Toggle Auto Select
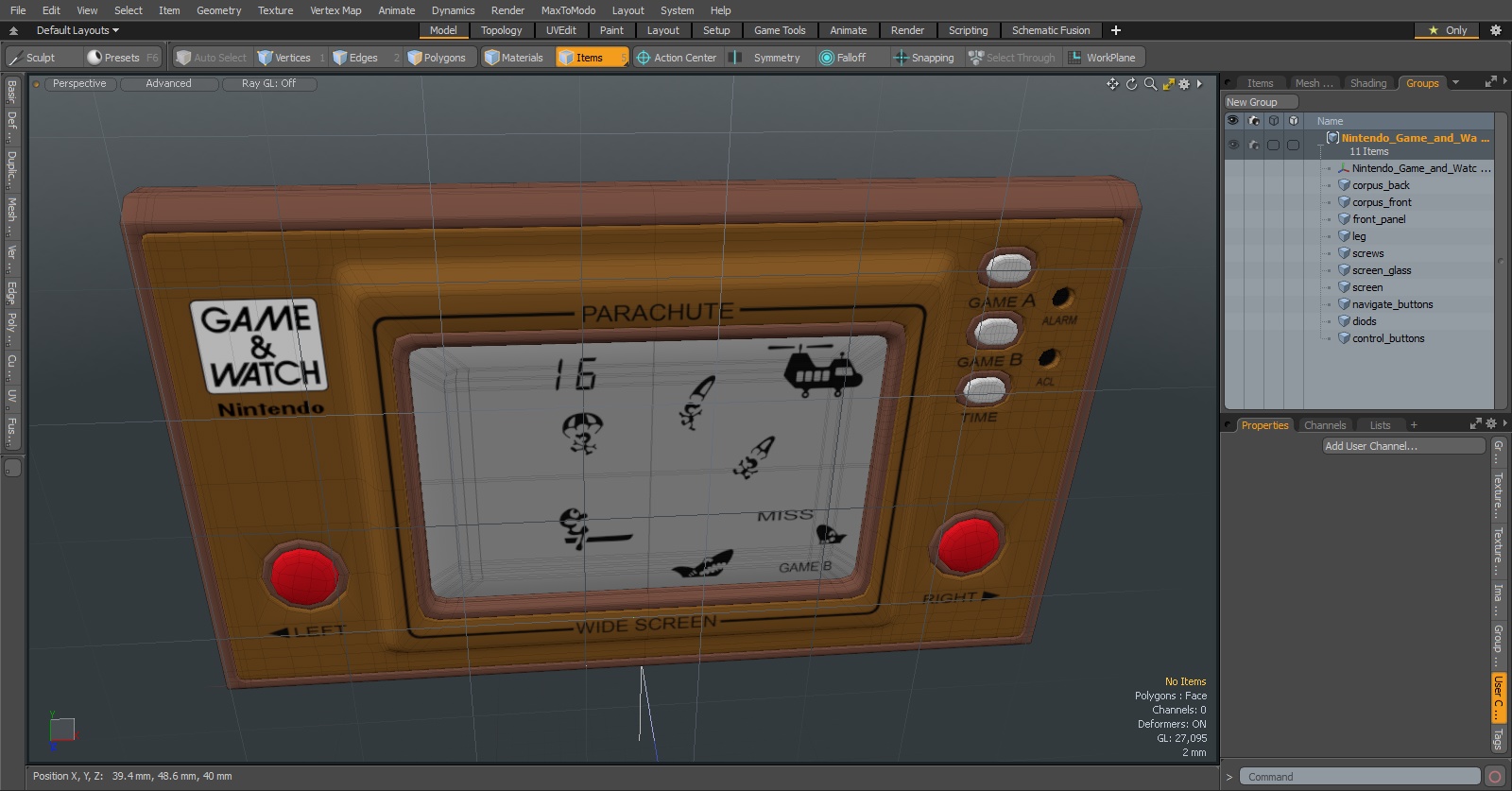Screen dimensions: 1512x791 pos(212,58)
